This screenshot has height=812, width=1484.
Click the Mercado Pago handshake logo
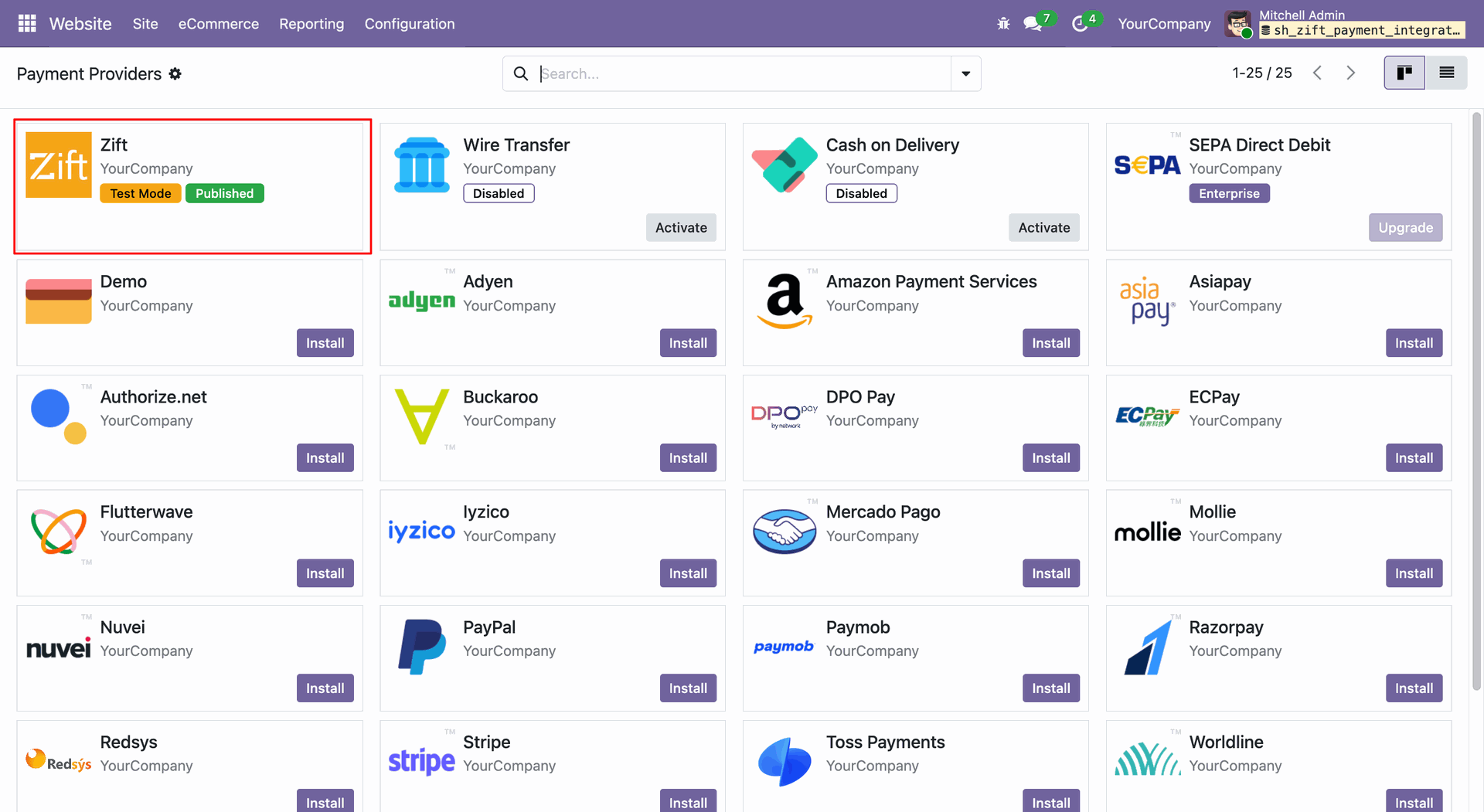pos(785,532)
